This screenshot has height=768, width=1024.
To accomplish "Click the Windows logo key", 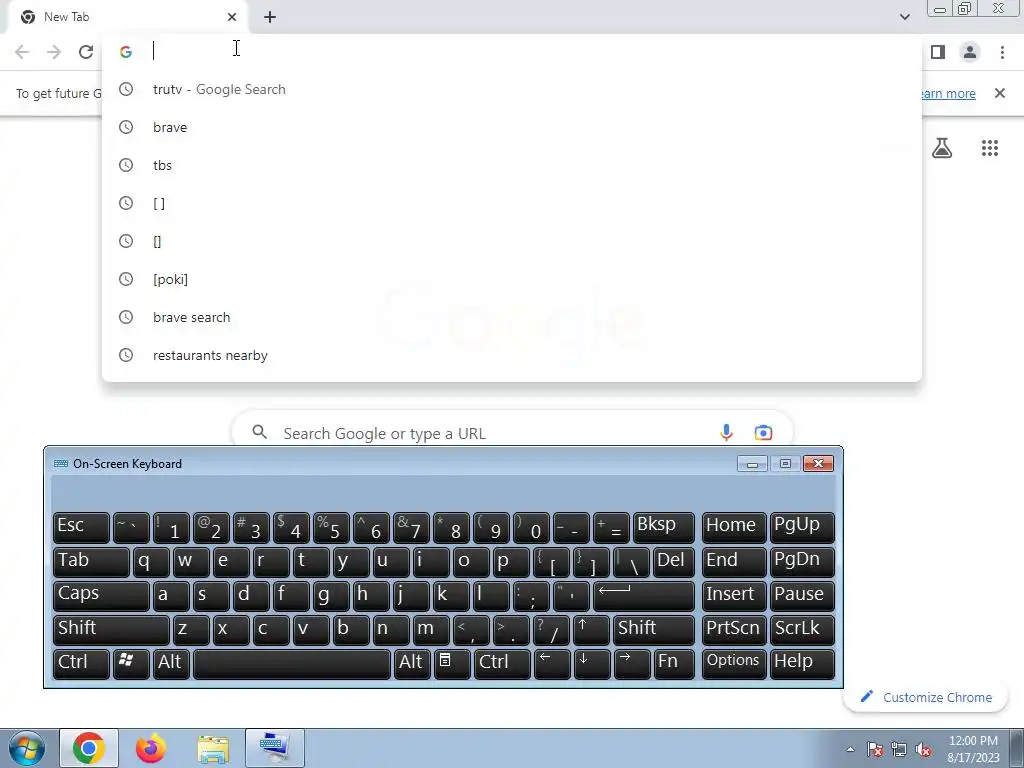I will coord(131,664).
